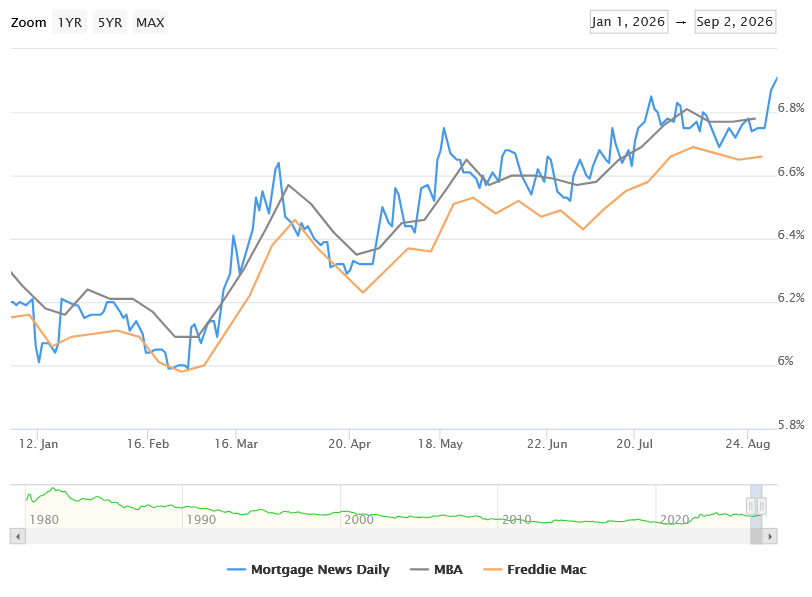Image resolution: width=812 pixels, height=597 pixels.
Task: Edit the Sep 2, 2026 end date
Action: [735, 22]
